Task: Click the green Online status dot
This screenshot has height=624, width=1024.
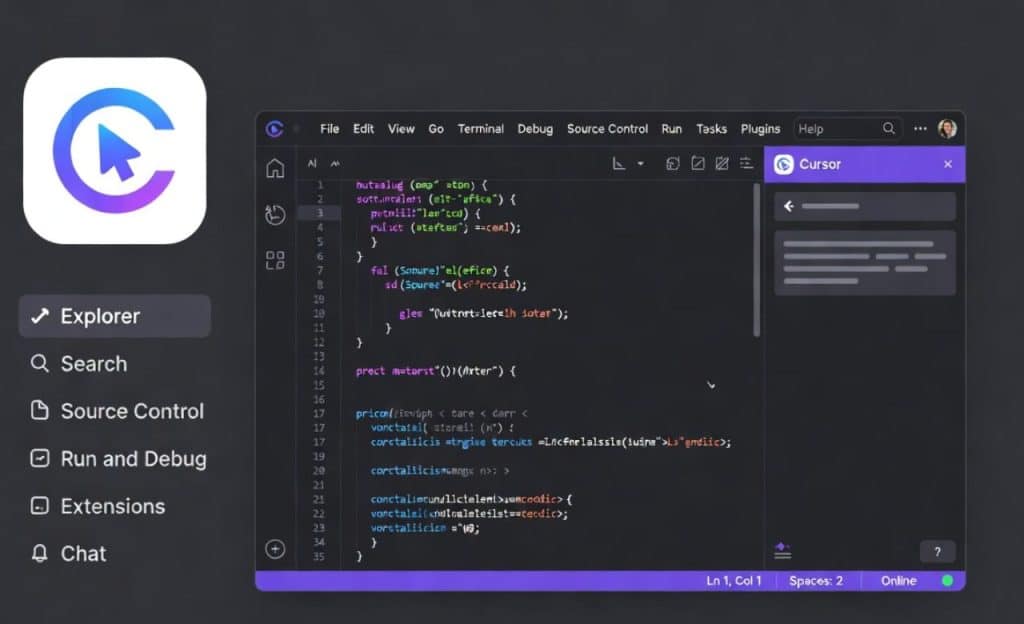Action: point(947,581)
